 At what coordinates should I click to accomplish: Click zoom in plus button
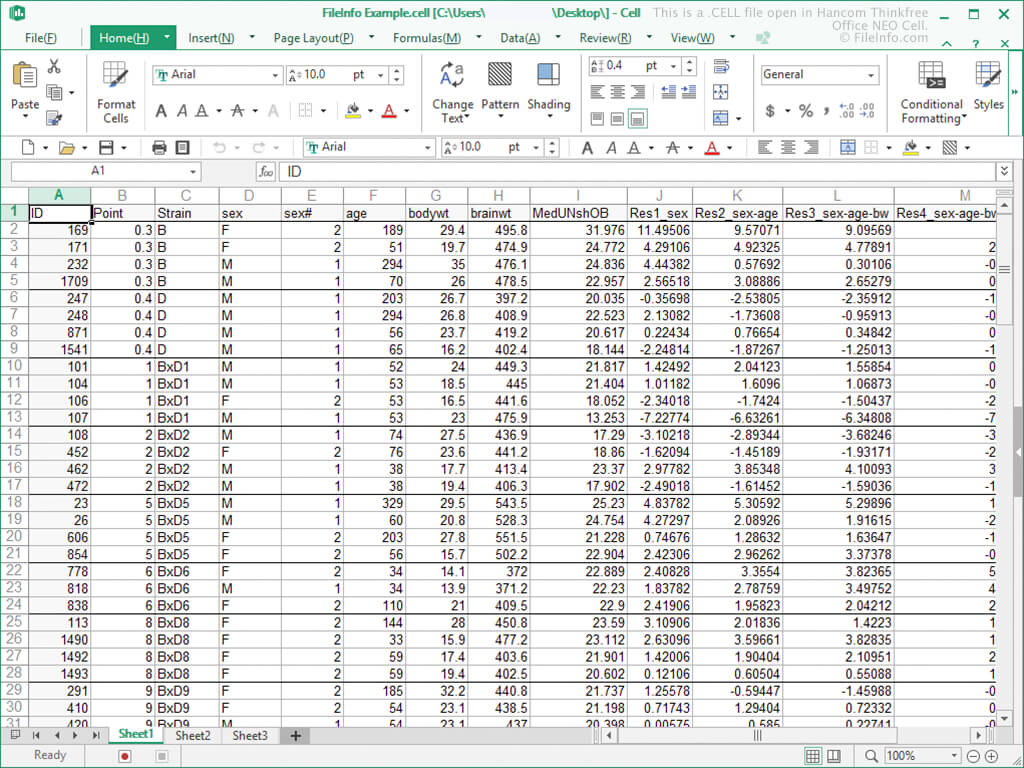[x=991, y=756]
